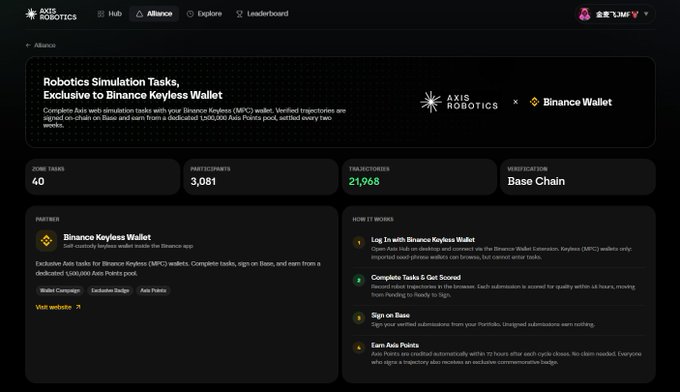Click the Participants value 3,081
Viewport: 680px width, 392px height.
pos(203,181)
